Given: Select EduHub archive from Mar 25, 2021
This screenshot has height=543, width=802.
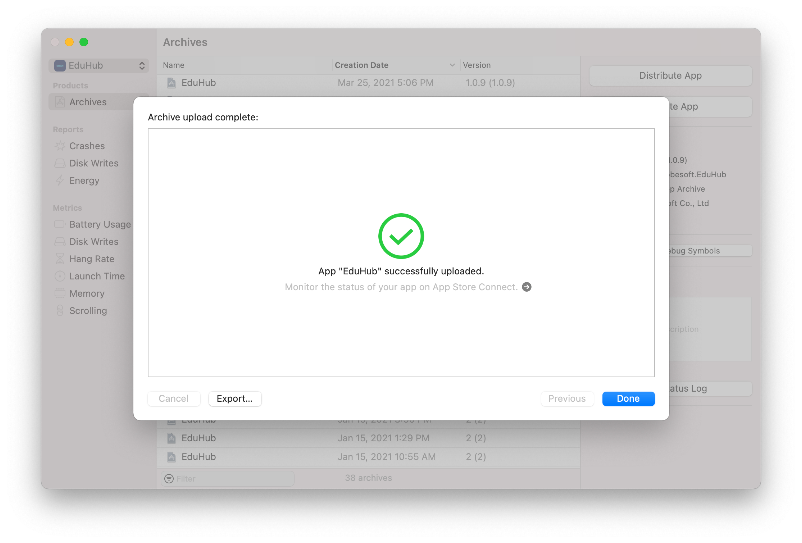Looking at the screenshot, I should [x=368, y=83].
